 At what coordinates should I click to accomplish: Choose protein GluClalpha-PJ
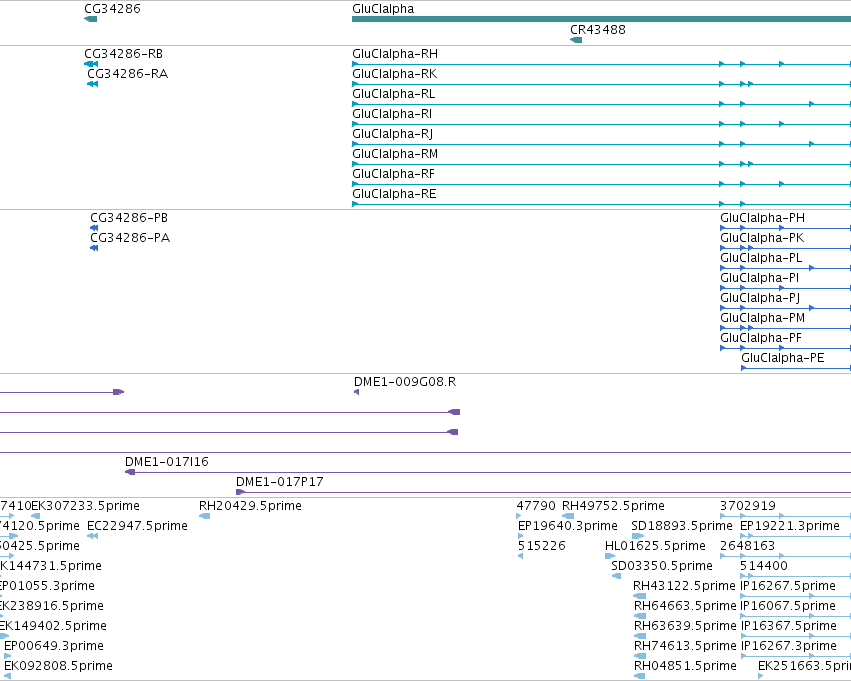coord(760,298)
